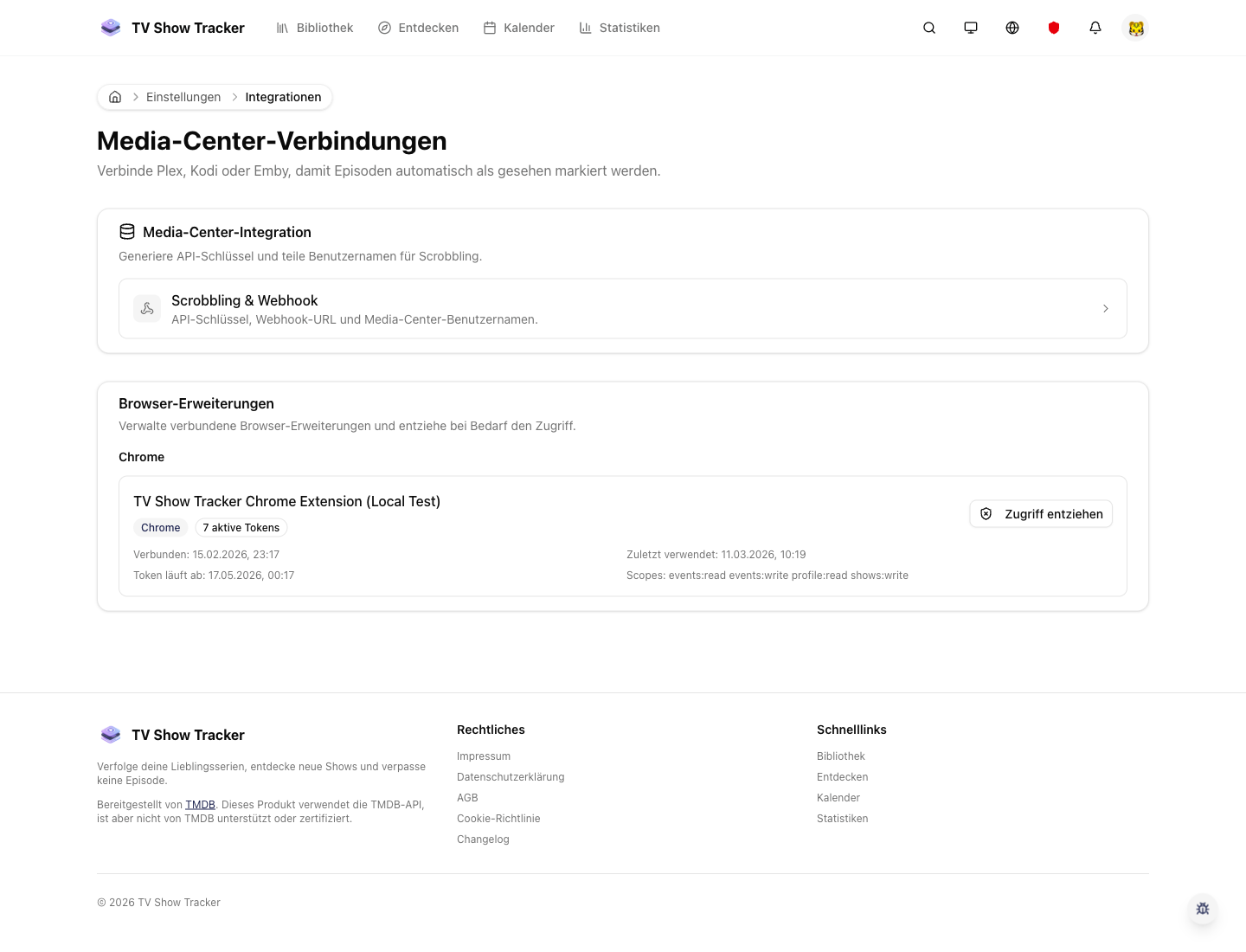Click the database icon next to Media-Center-Integration

tap(127, 232)
